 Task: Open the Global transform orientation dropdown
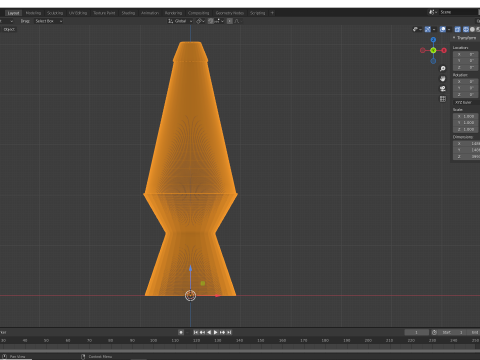click(180, 21)
